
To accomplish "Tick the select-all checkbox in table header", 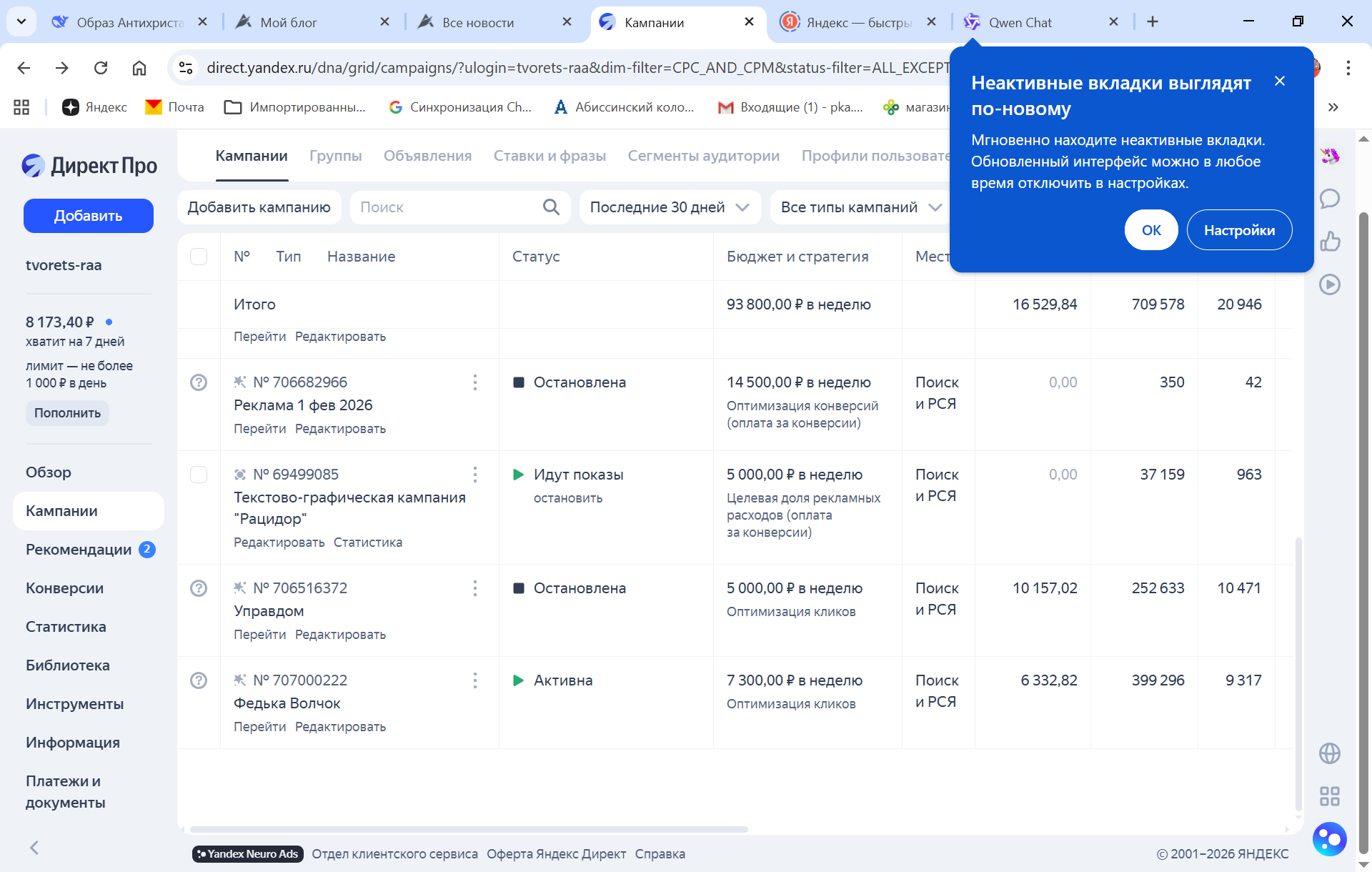I will coord(199,257).
